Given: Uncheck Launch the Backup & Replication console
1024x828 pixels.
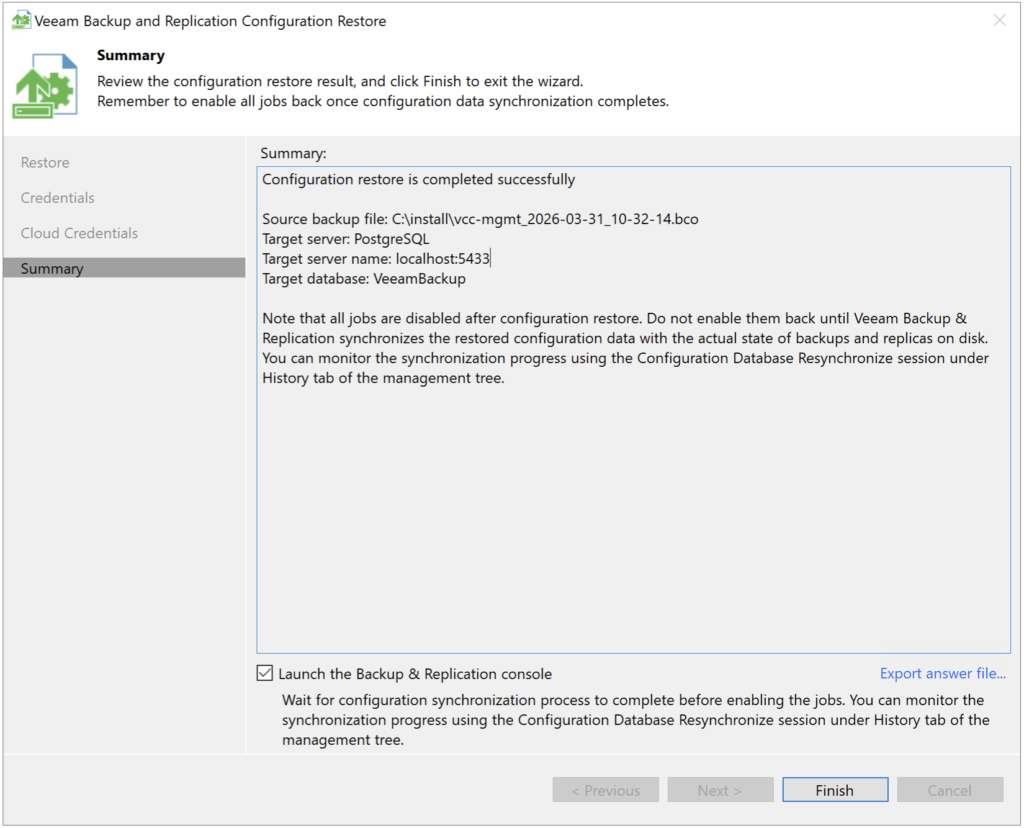Looking at the screenshot, I should point(264,673).
